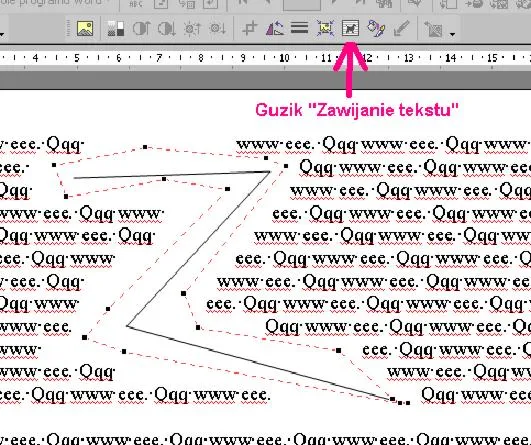Expand toolbar options arrow after Reset Picture
Image resolution: width=531 pixels, height=445 pixels.
452,34
